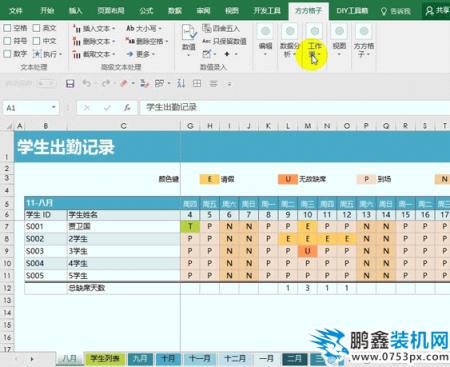Viewport: 450px width, 367px height.
Task: Click the next-sheet navigation arrow
Action: [32, 359]
